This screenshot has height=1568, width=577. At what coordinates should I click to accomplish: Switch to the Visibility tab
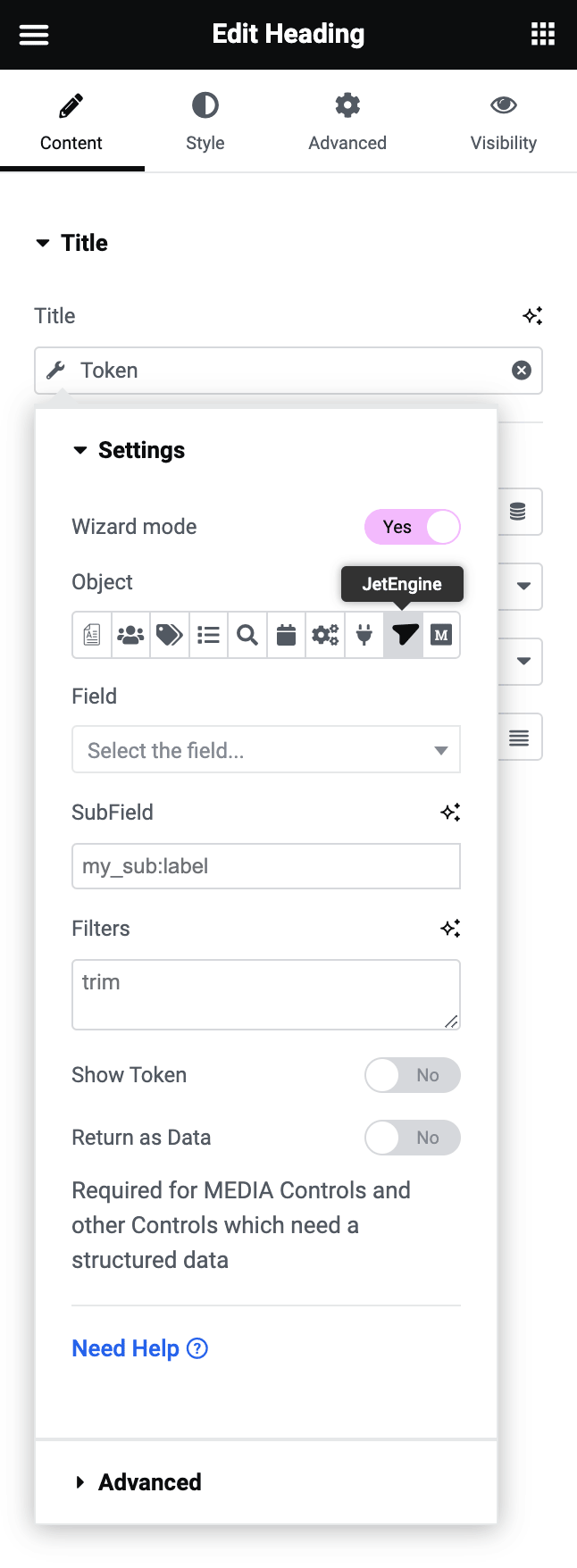click(x=503, y=121)
